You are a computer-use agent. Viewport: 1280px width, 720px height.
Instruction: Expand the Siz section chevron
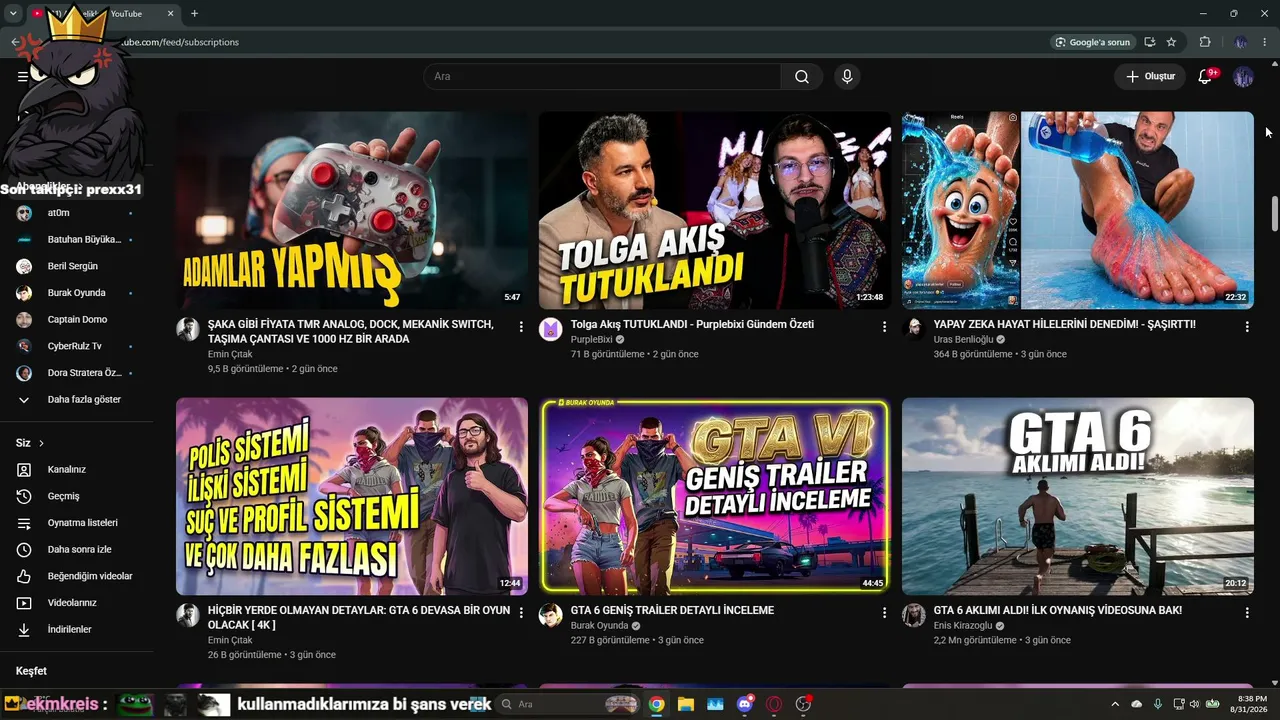pyautogui.click(x=41, y=443)
